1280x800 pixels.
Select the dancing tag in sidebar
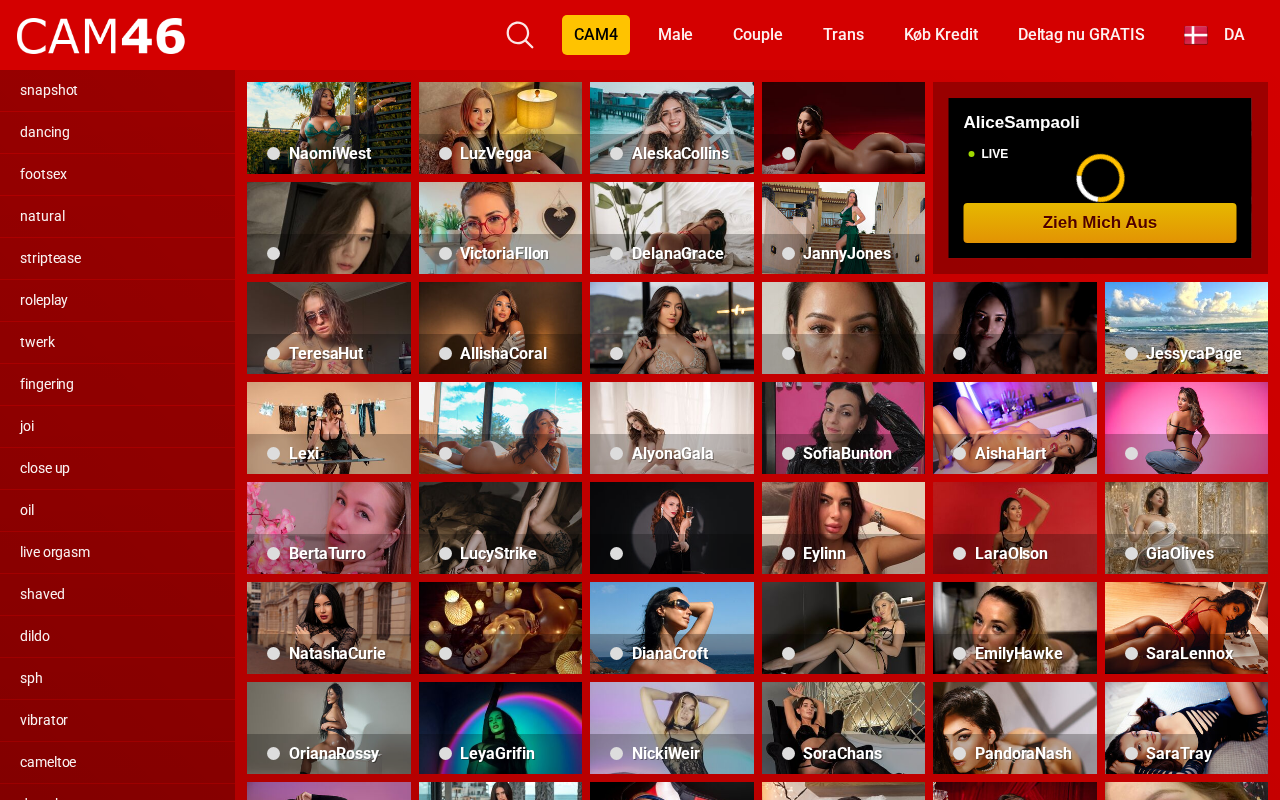117,132
